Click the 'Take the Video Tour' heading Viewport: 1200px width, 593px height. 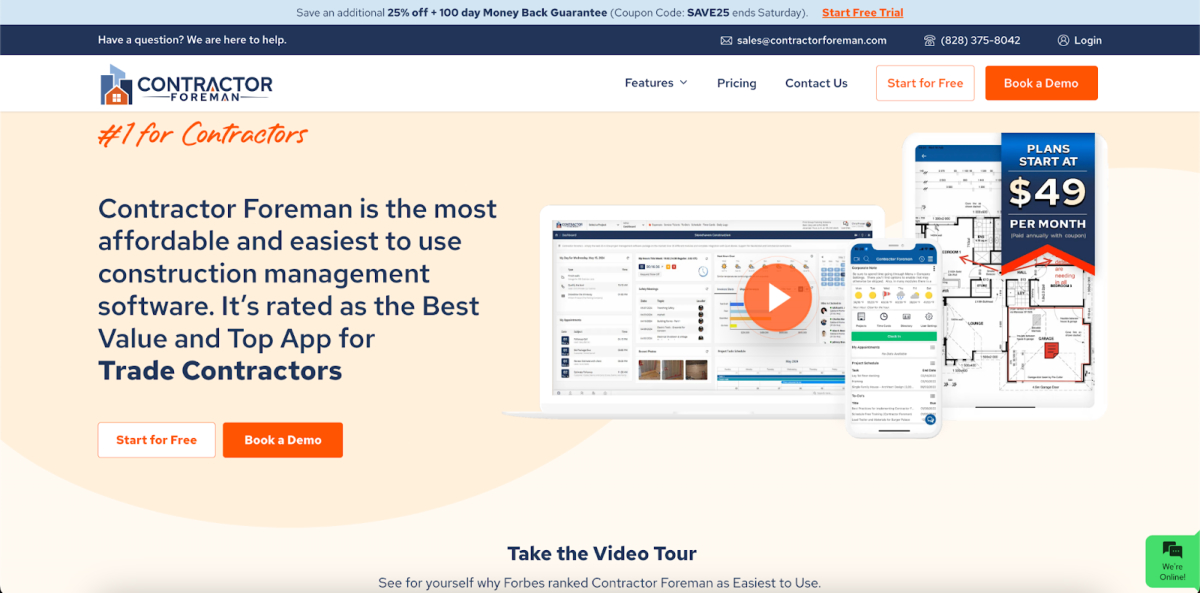(602, 553)
